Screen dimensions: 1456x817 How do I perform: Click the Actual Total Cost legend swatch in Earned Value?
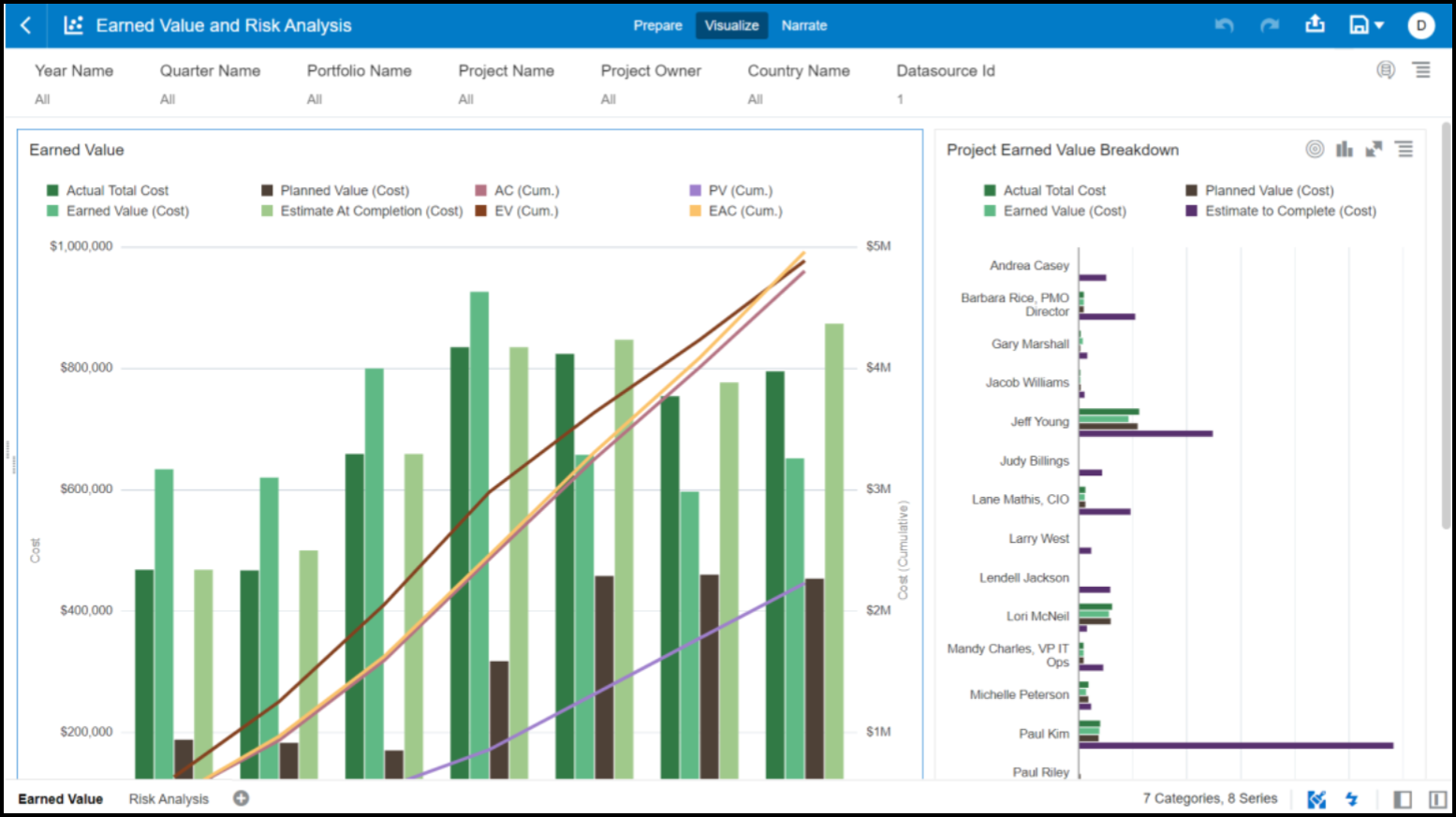pos(52,190)
